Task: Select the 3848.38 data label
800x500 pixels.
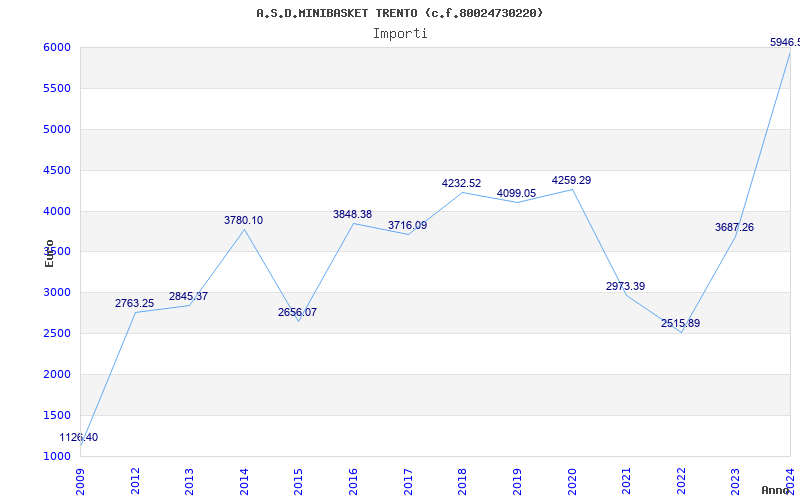Action: pyautogui.click(x=353, y=214)
